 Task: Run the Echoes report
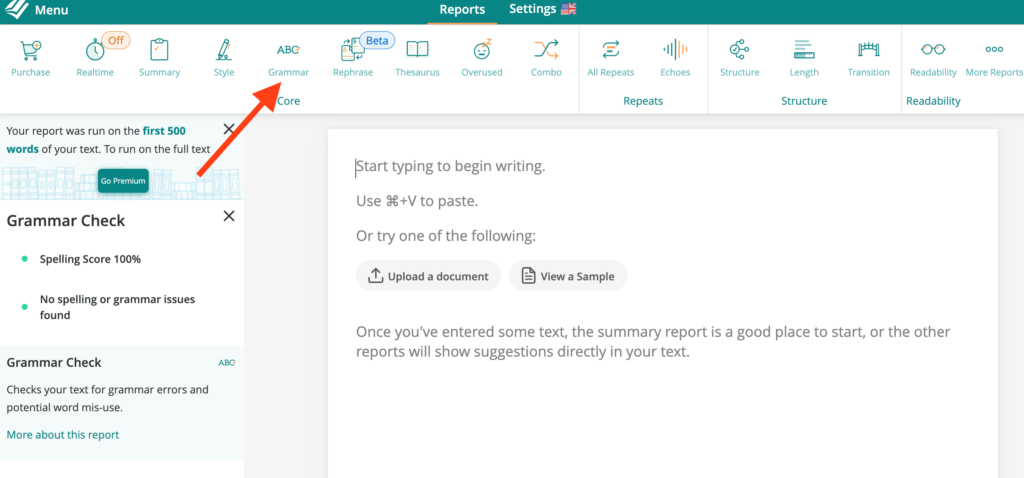click(x=675, y=58)
